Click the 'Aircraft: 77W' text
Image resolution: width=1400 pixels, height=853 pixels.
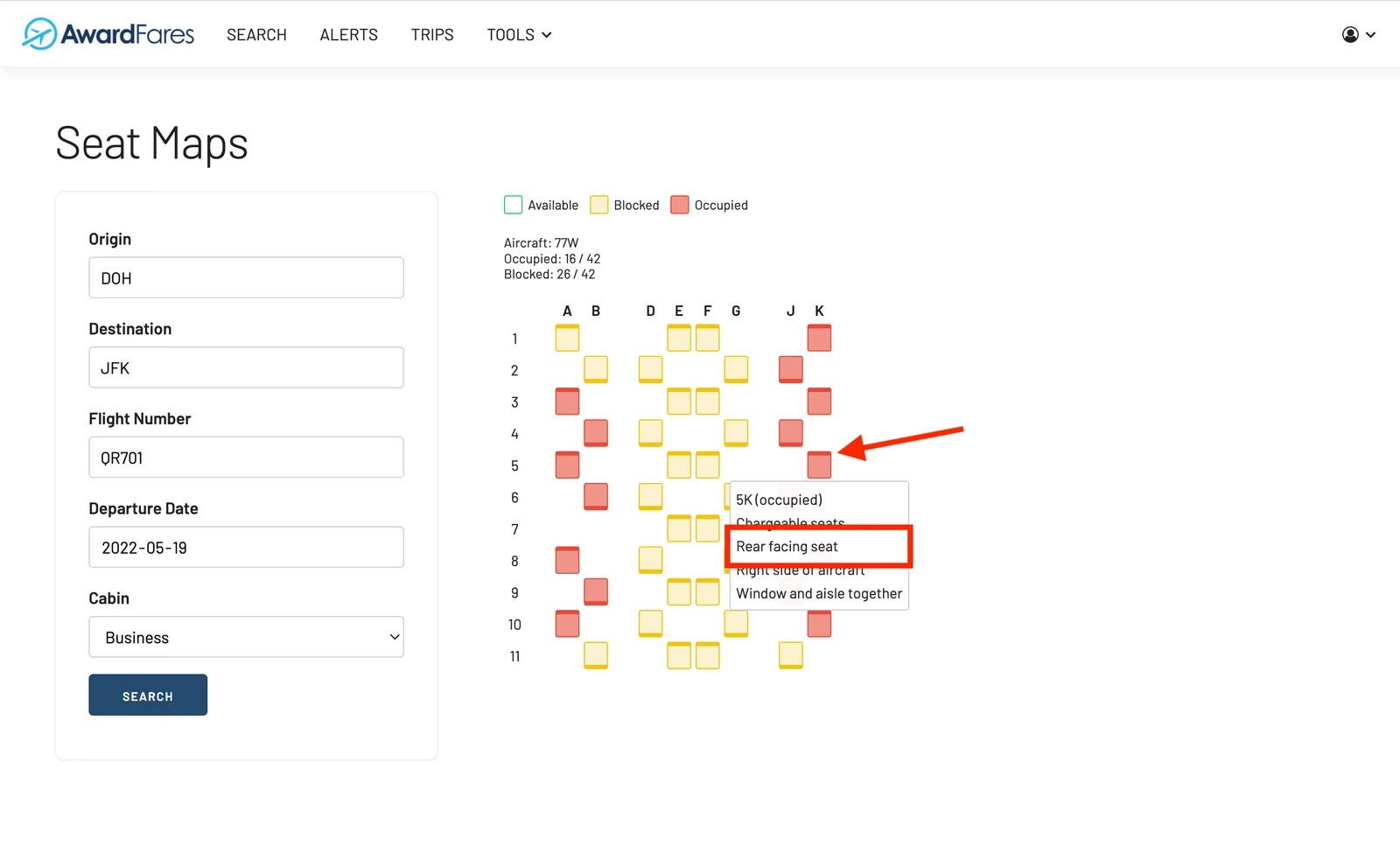[541, 243]
